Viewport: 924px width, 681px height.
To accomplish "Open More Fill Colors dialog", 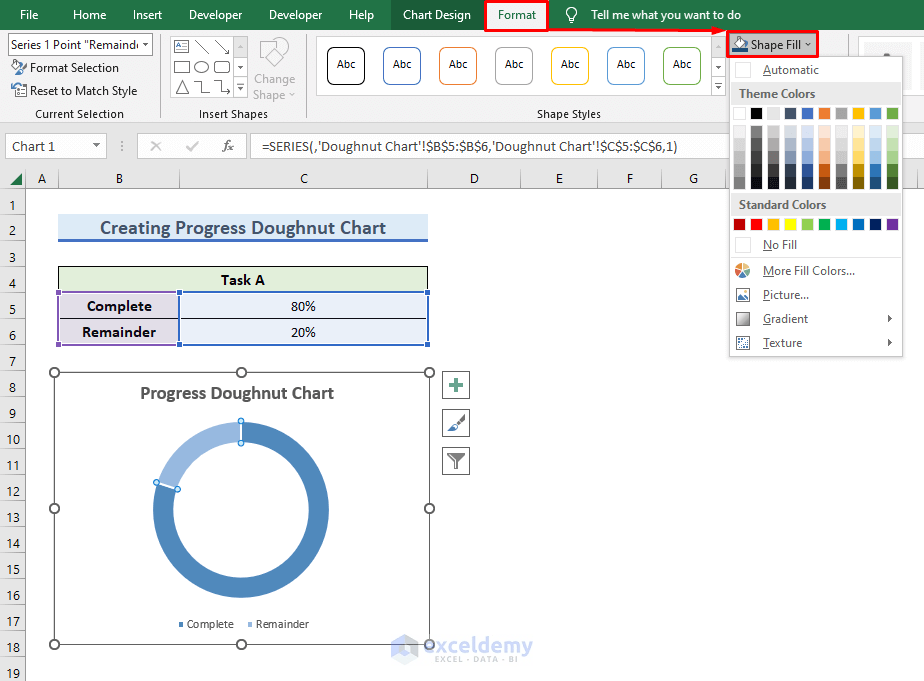I will (808, 270).
